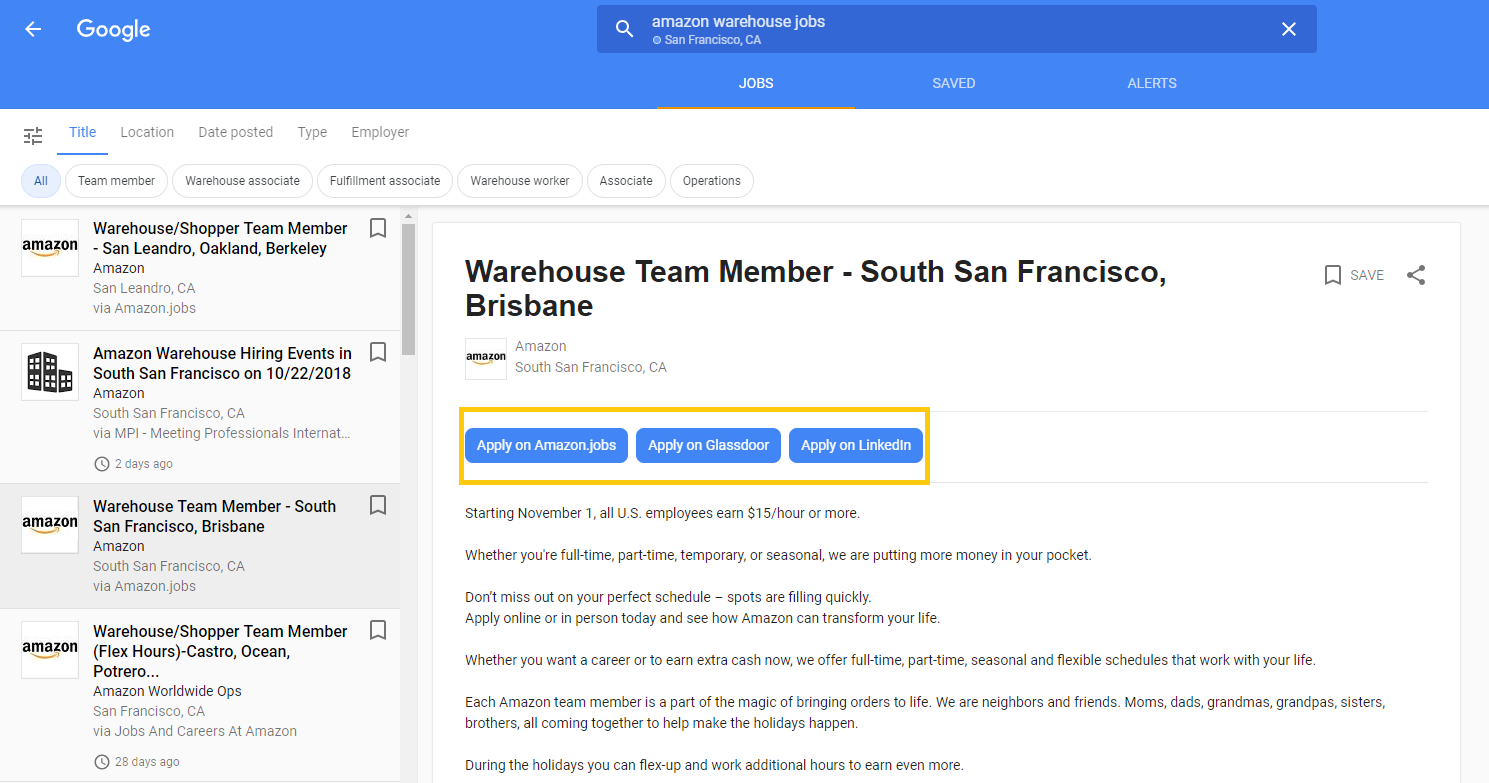Switch to the SAVED tab
Screen dimensions: 1489x783
(954, 83)
